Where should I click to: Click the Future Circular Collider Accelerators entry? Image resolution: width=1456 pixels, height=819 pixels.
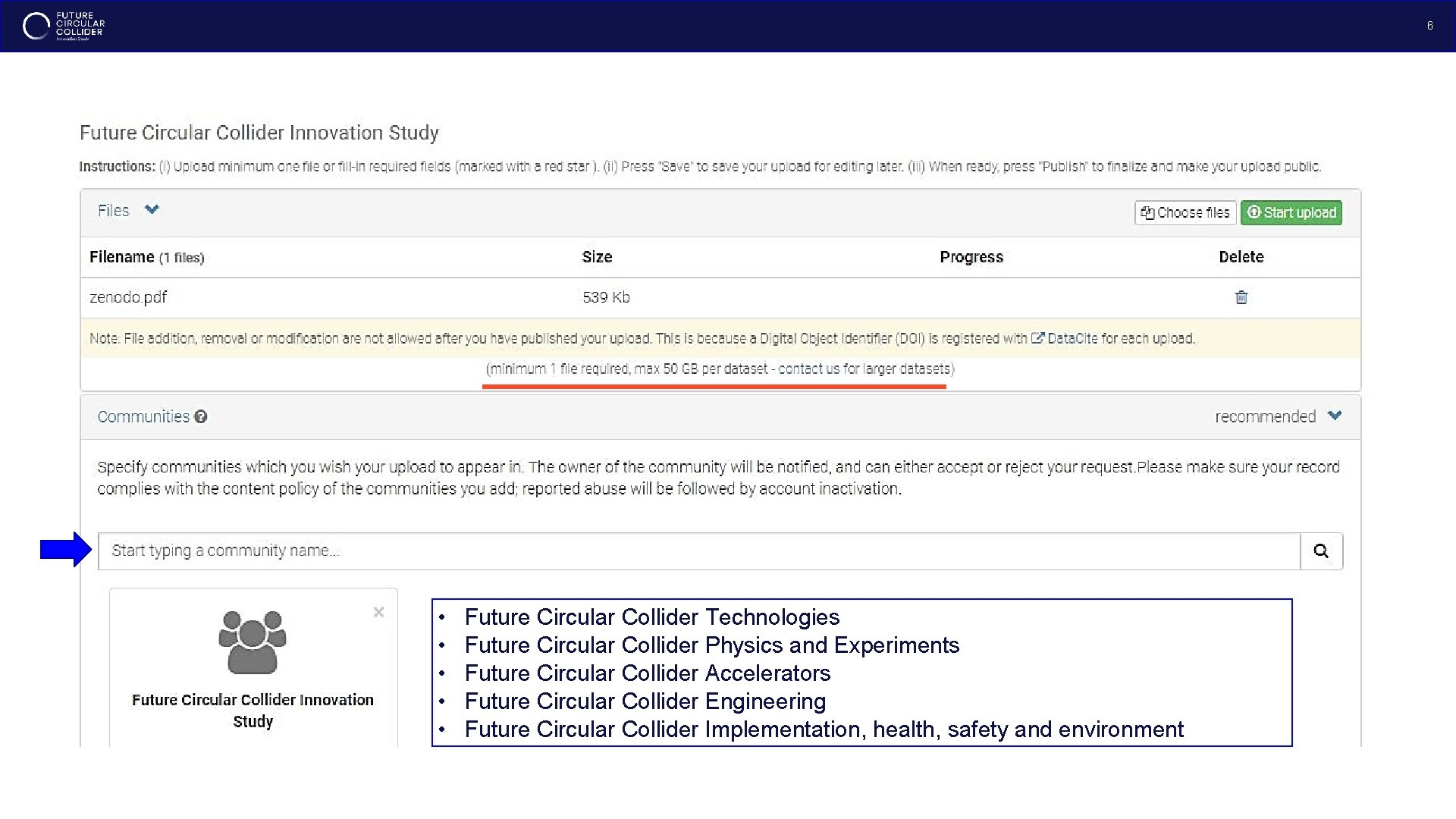[647, 673]
